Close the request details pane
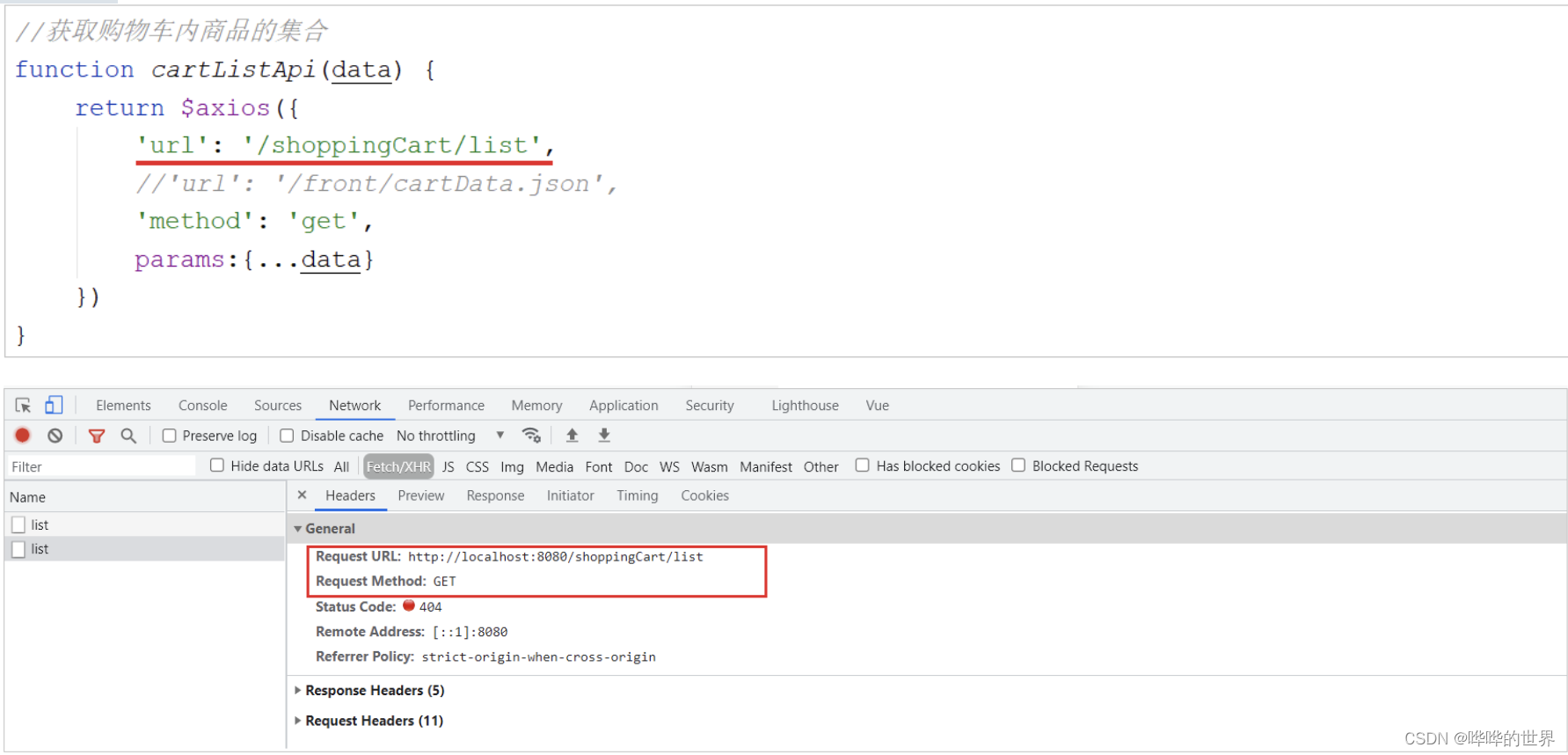The width and height of the screenshot is (1568, 755). pyautogui.click(x=302, y=495)
